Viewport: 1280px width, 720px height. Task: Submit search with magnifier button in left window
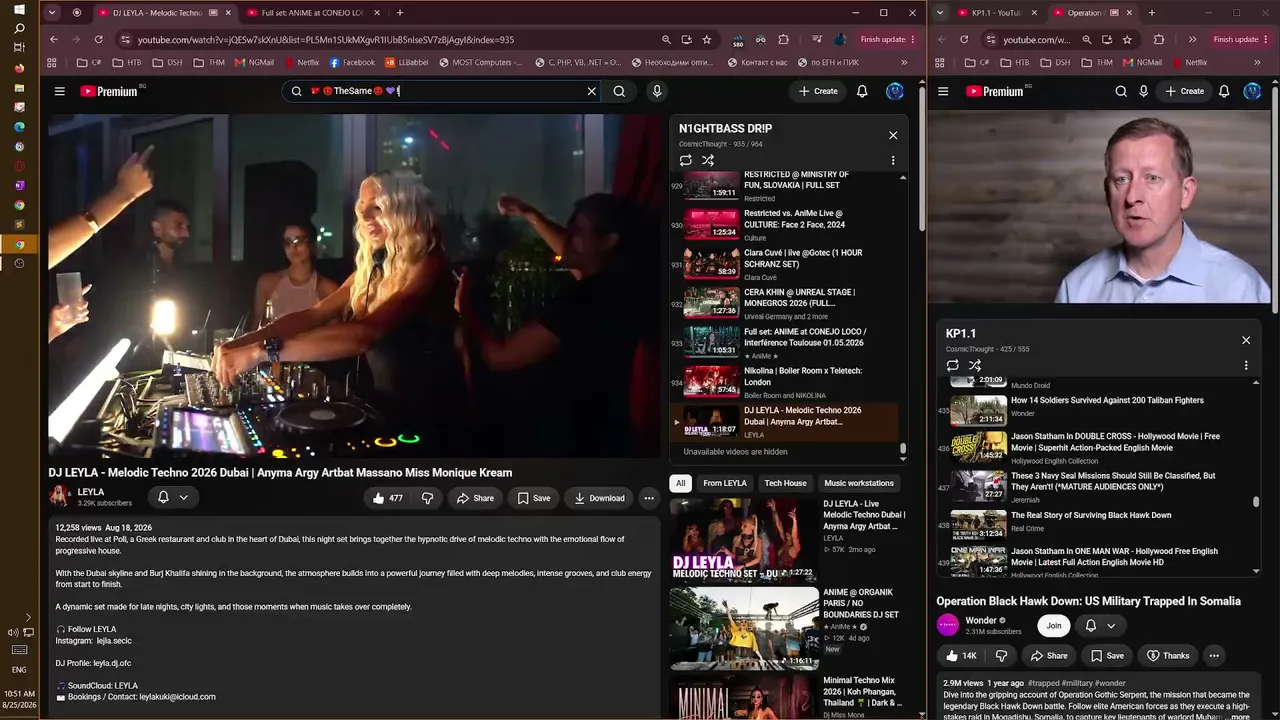click(x=619, y=91)
